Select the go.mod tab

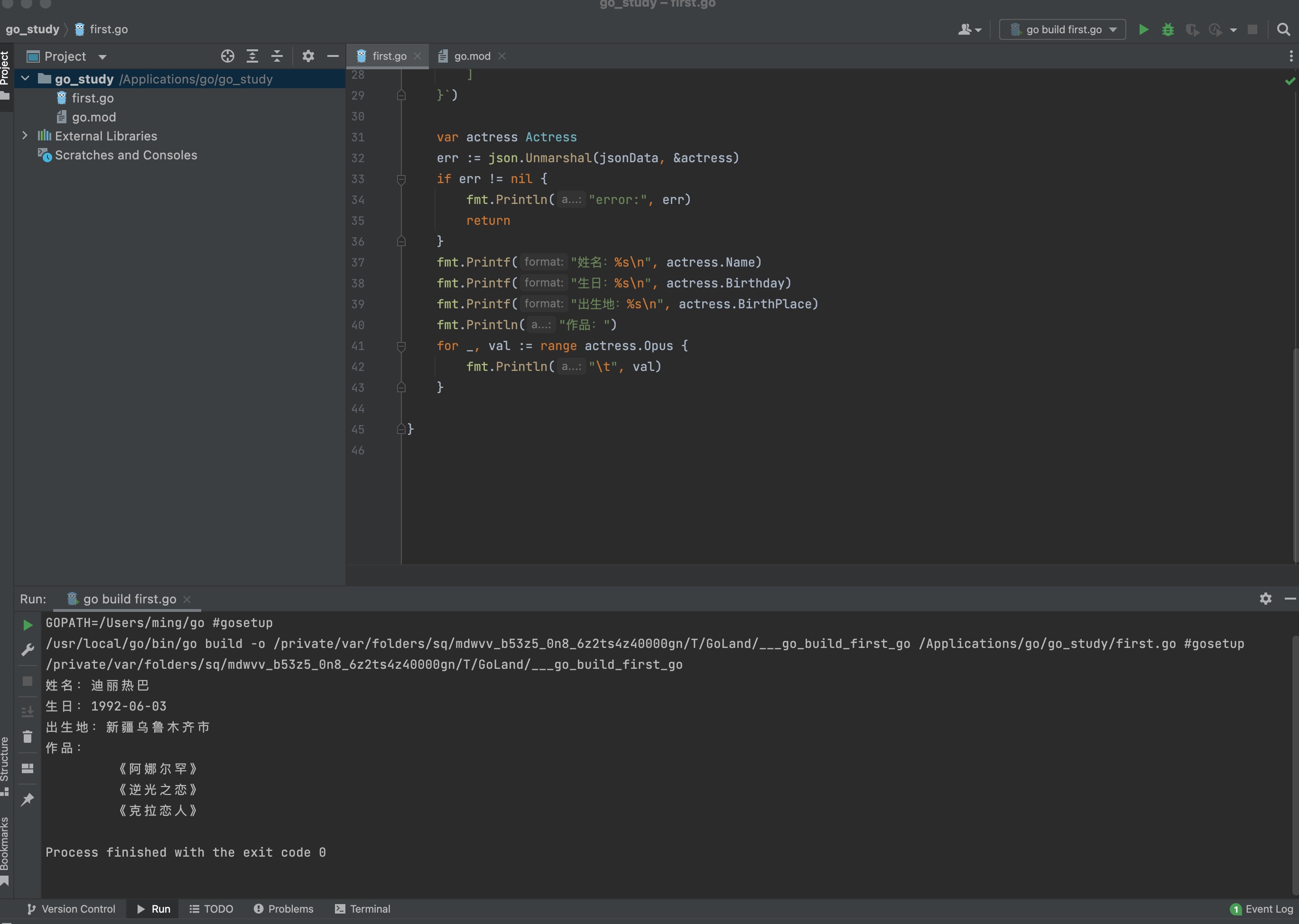472,56
